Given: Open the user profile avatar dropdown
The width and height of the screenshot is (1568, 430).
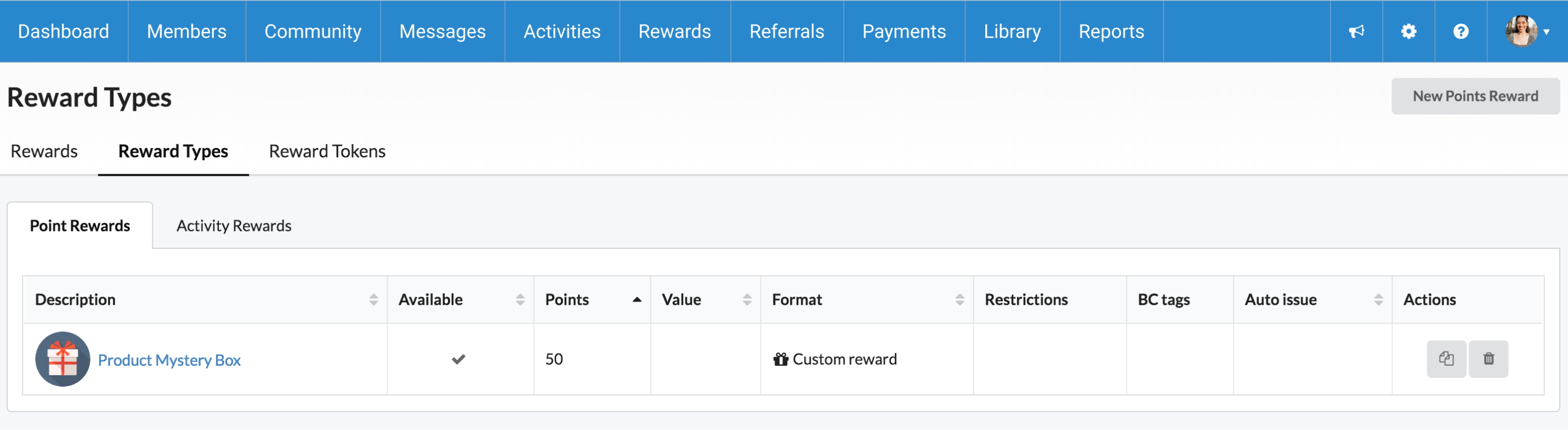Looking at the screenshot, I should click(1527, 31).
